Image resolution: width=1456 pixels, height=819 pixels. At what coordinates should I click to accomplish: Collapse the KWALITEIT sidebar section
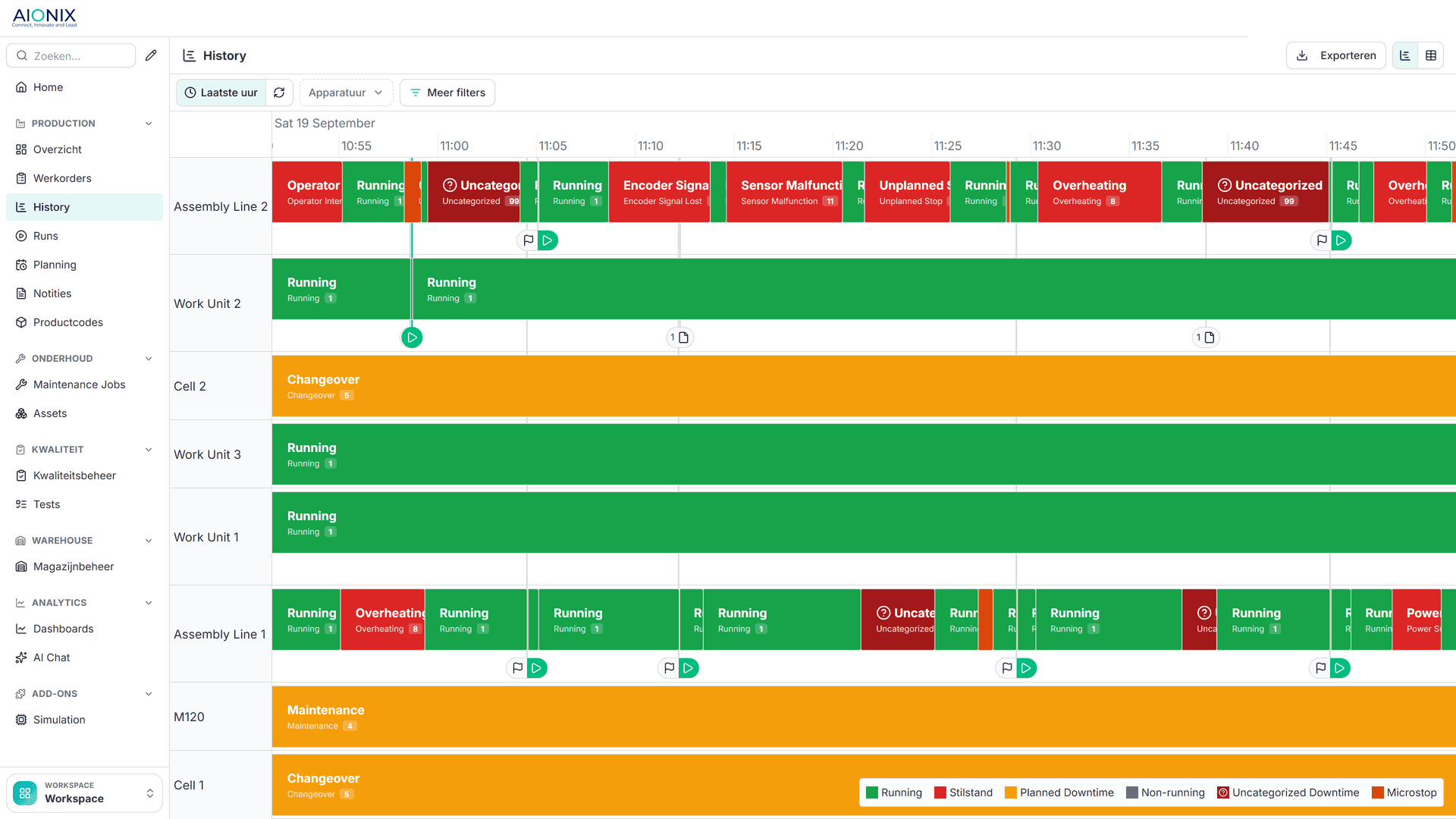[x=149, y=450]
